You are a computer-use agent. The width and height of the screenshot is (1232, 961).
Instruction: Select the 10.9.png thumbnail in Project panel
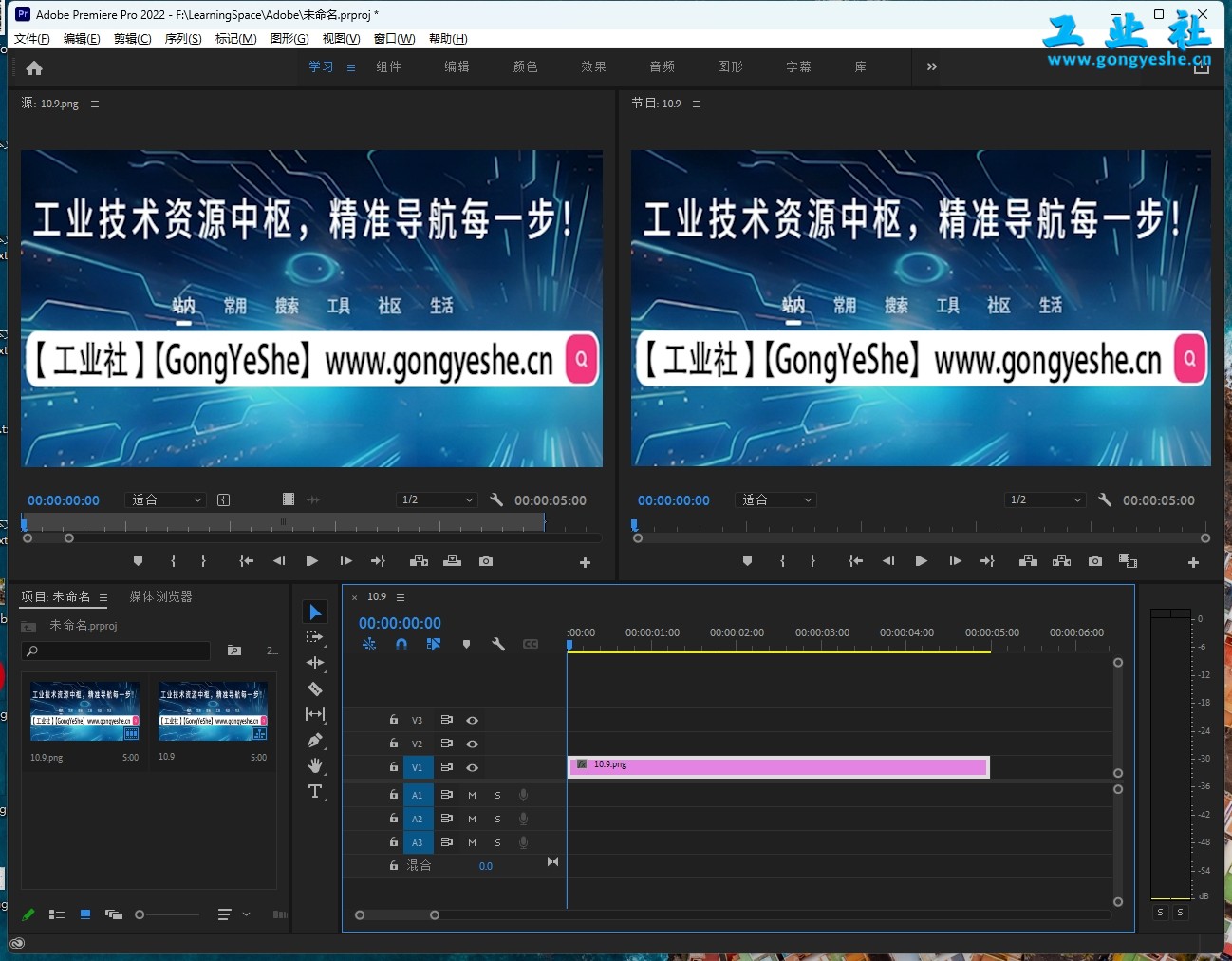tap(84, 711)
